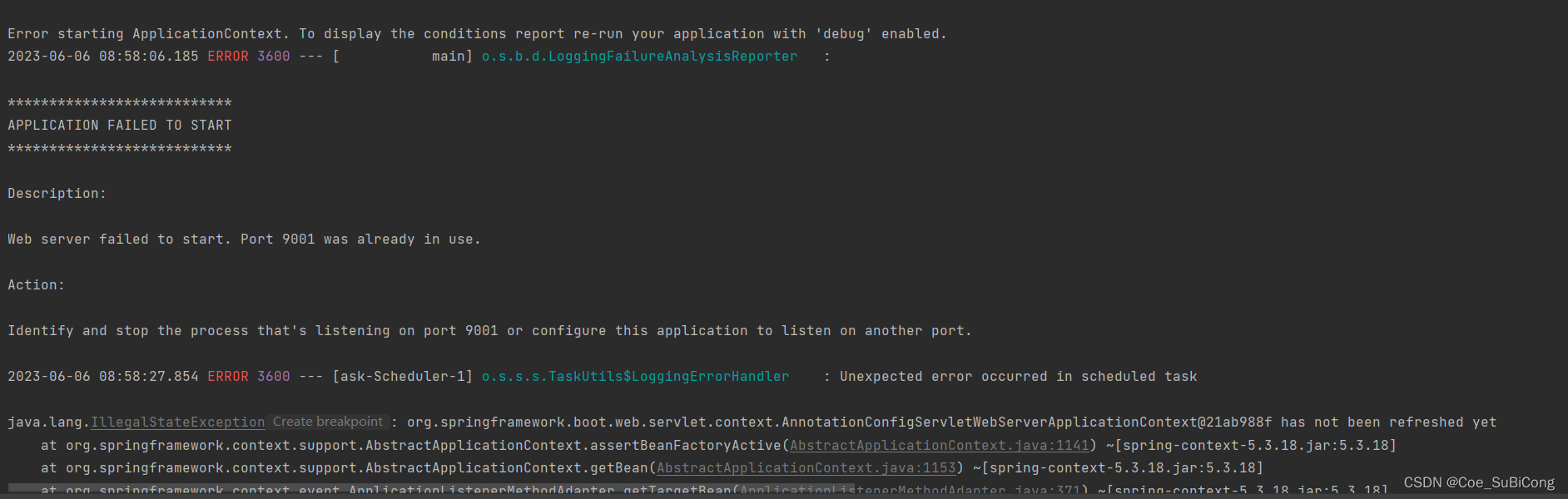Click the AbstractApplicationContext.getBean stack trace line

[x=652, y=468]
